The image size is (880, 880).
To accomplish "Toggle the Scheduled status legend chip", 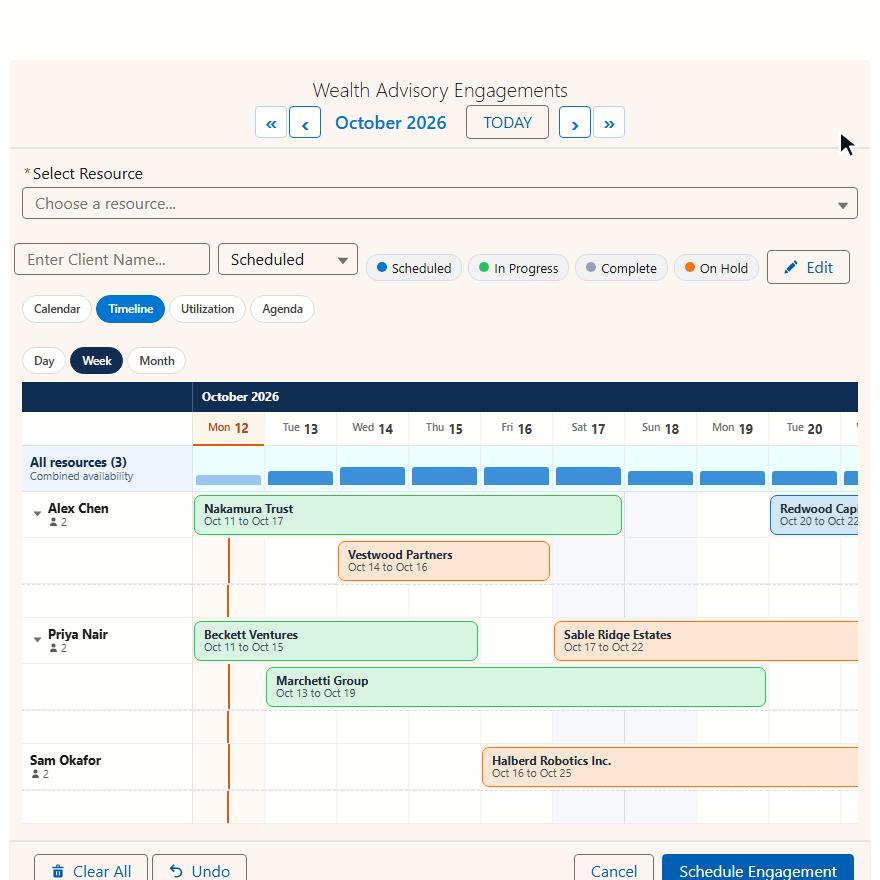I will point(414,268).
